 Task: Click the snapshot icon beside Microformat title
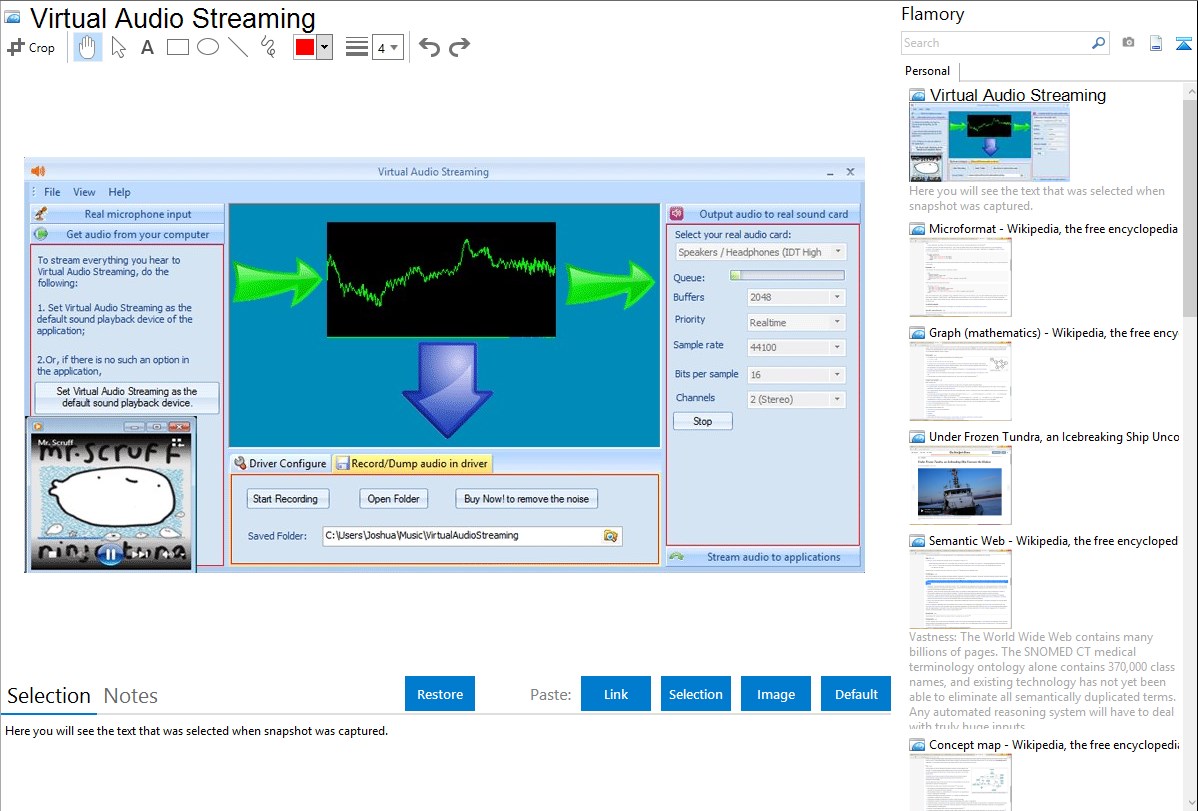point(917,229)
